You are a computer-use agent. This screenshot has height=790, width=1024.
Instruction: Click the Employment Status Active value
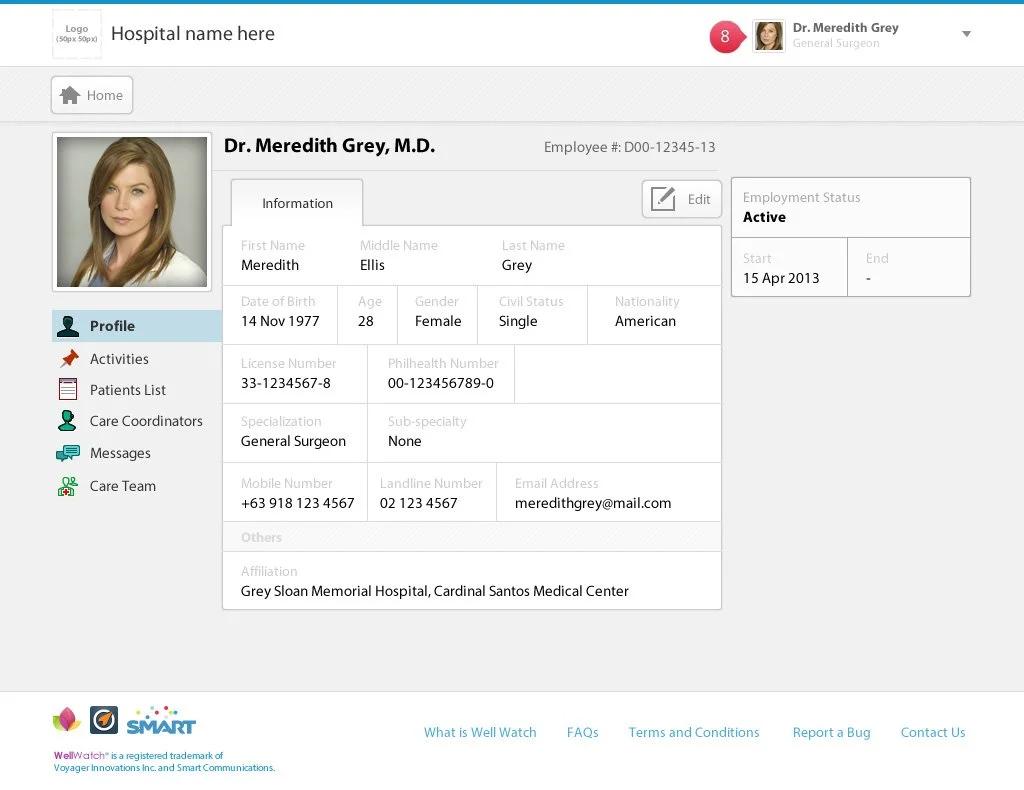pyautogui.click(x=764, y=217)
